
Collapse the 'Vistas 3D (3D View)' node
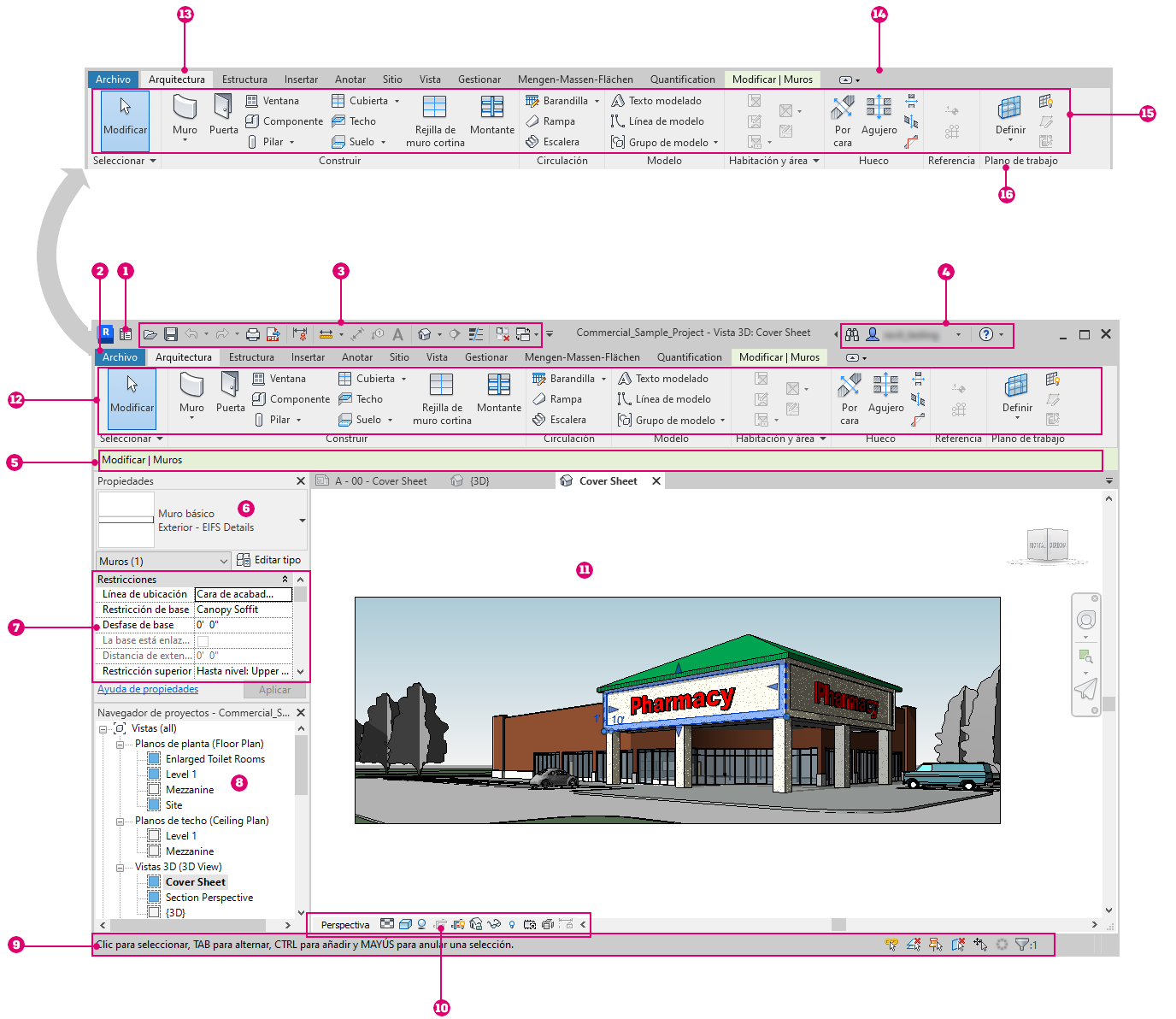[x=121, y=868]
